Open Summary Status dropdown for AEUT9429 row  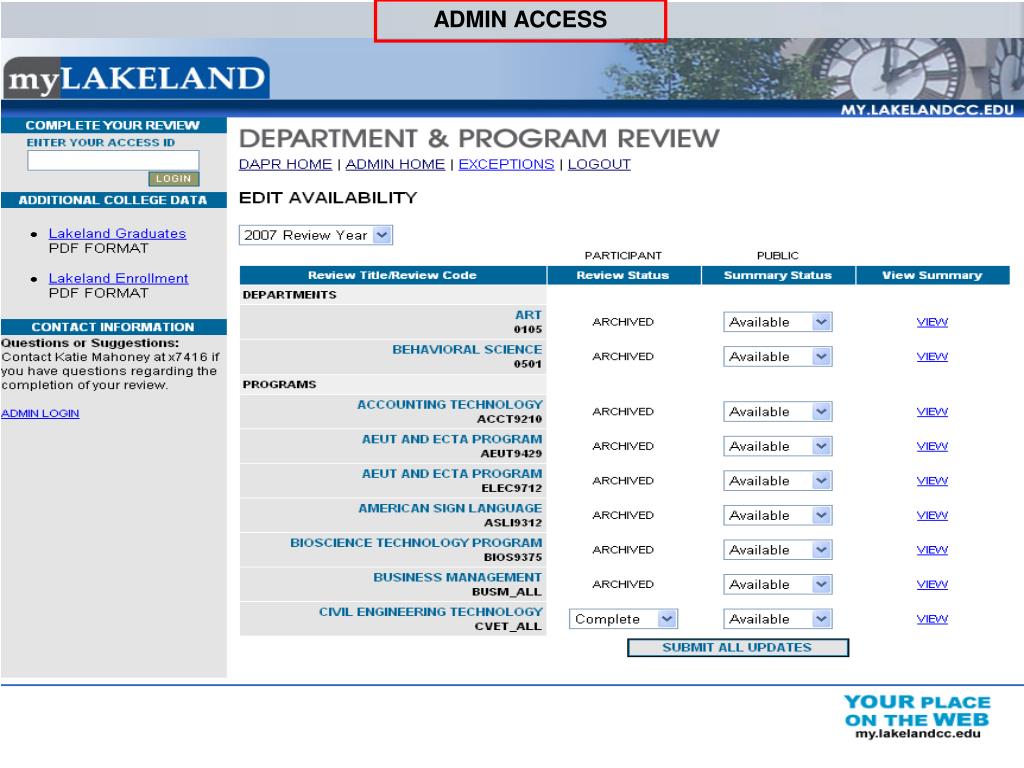(x=777, y=447)
